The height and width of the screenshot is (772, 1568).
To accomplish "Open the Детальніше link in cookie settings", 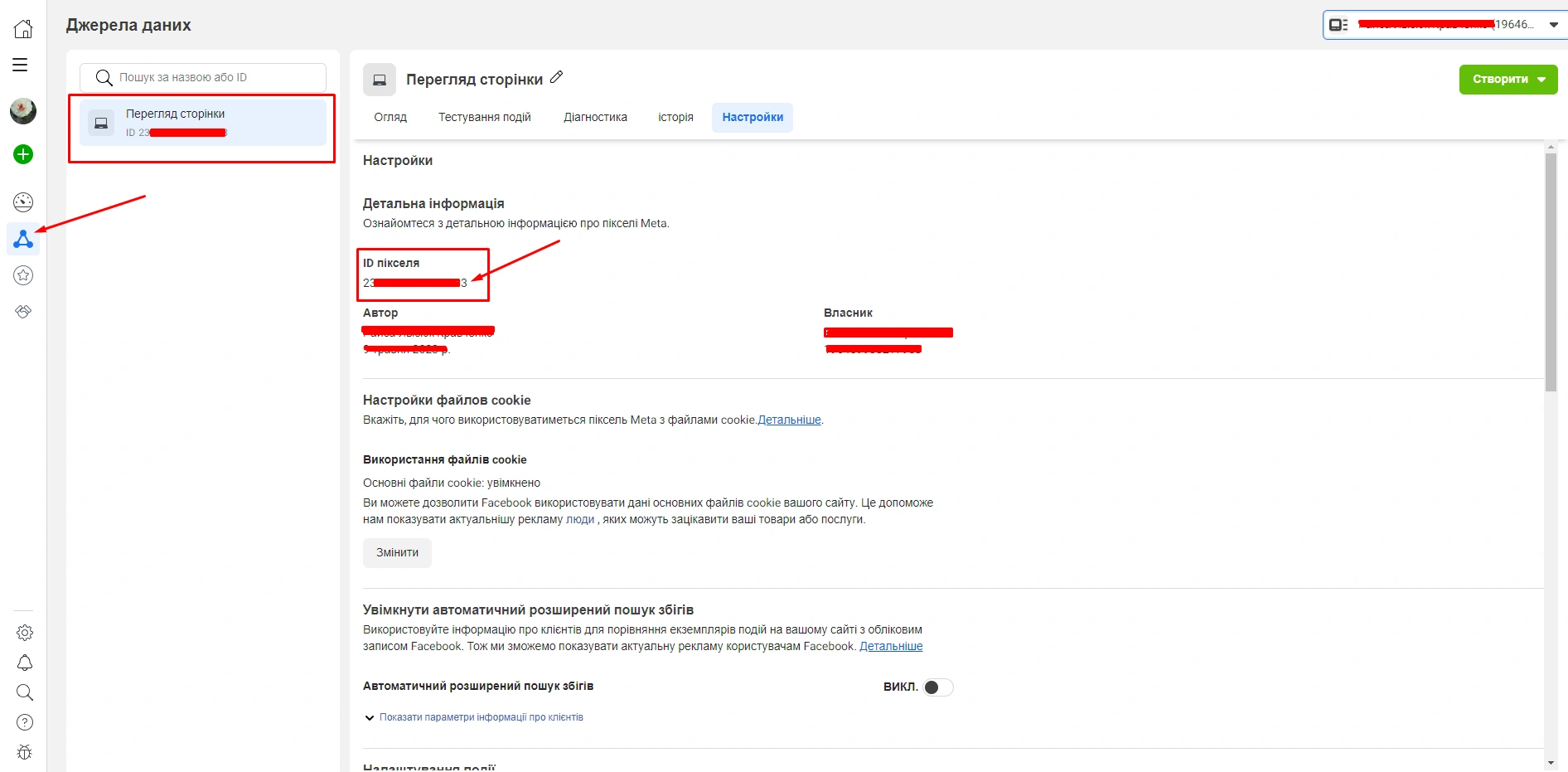I will click(789, 420).
